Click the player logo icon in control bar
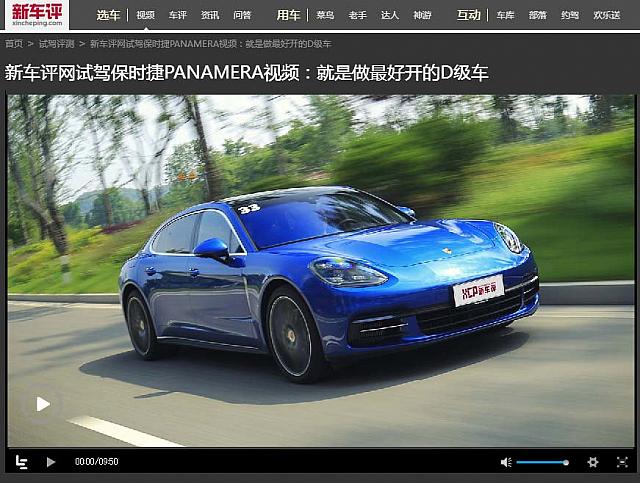The image size is (640, 483). 21,462
